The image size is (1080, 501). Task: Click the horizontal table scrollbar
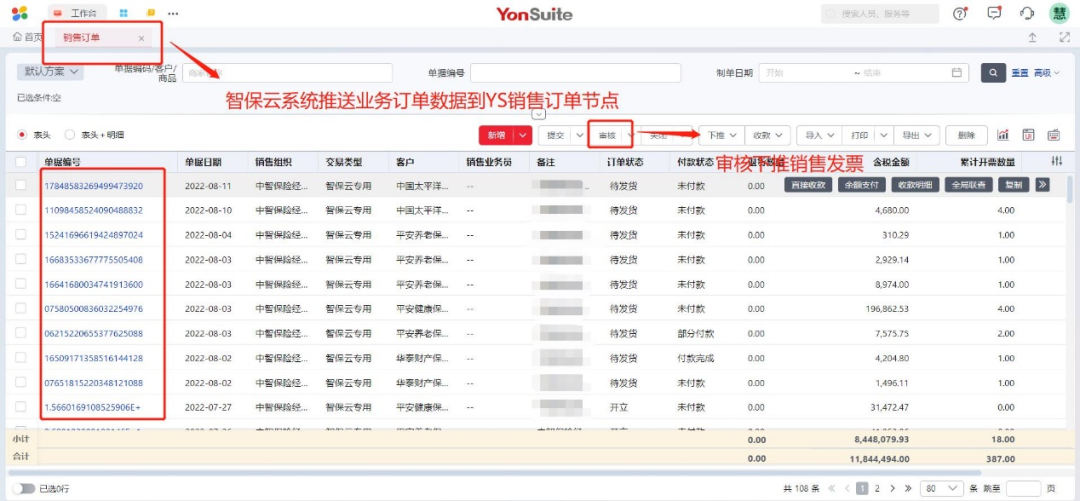point(494,473)
